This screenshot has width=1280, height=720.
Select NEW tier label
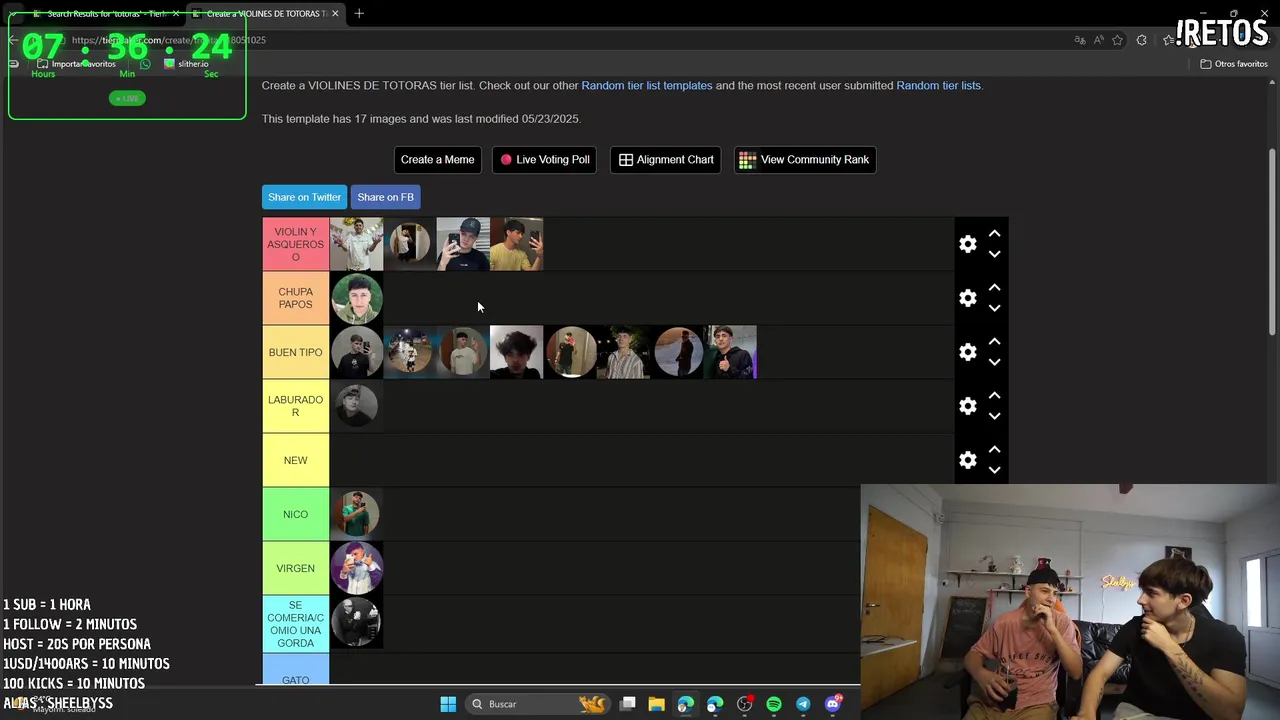(x=296, y=460)
